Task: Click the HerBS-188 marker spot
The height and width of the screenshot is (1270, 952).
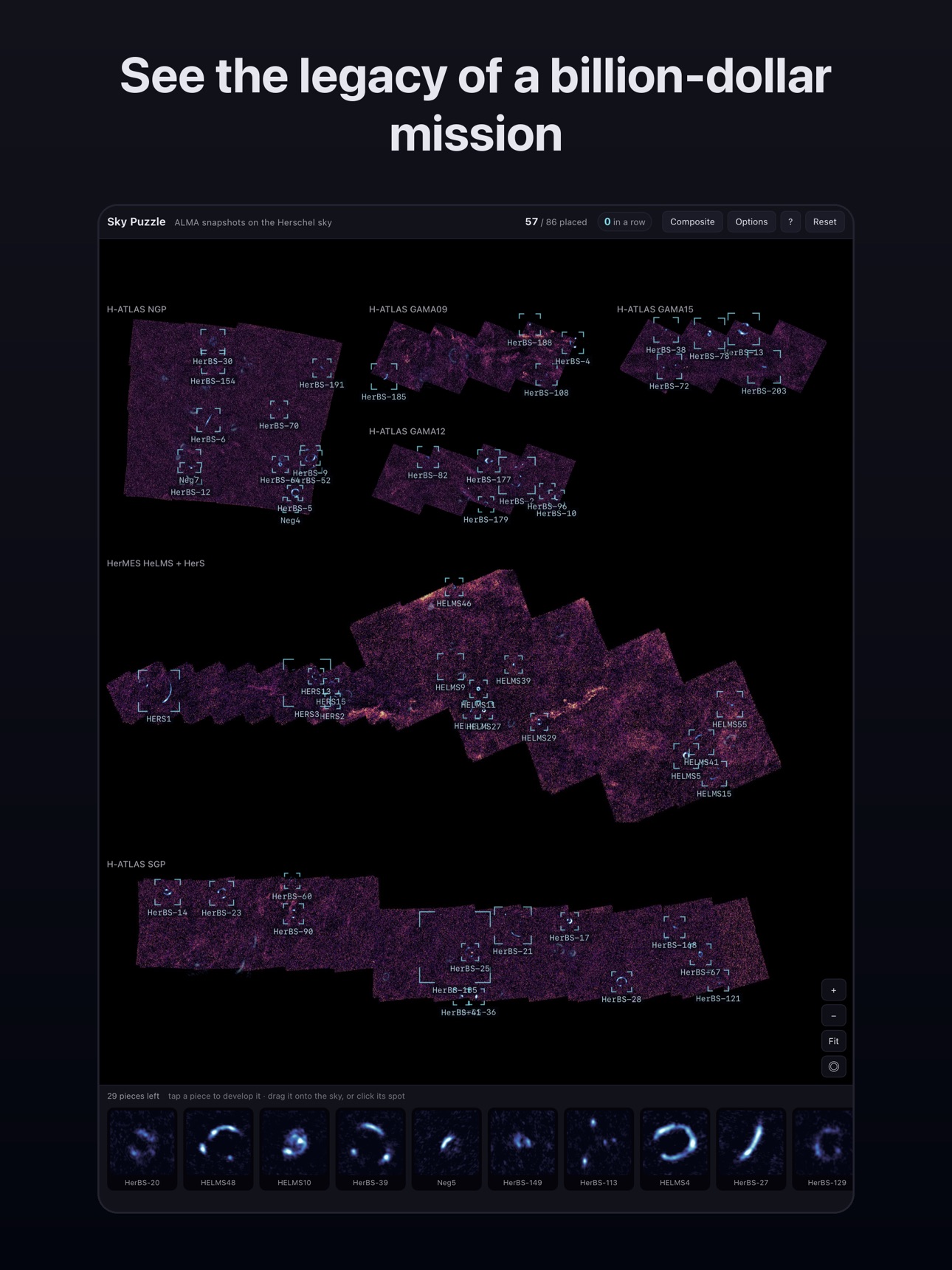Action: [529, 325]
